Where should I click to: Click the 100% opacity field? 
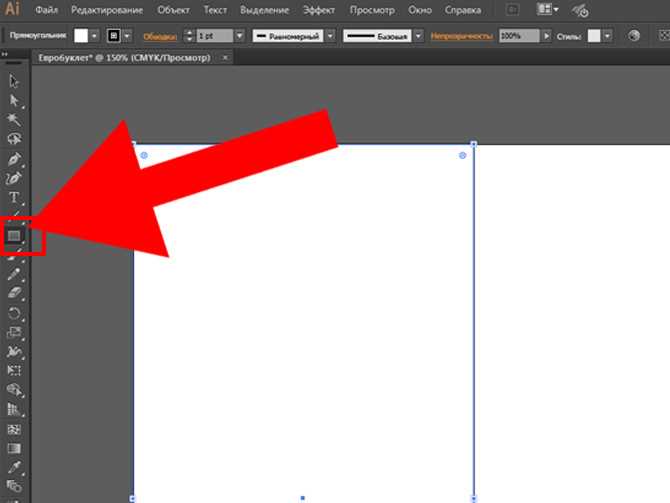point(519,36)
